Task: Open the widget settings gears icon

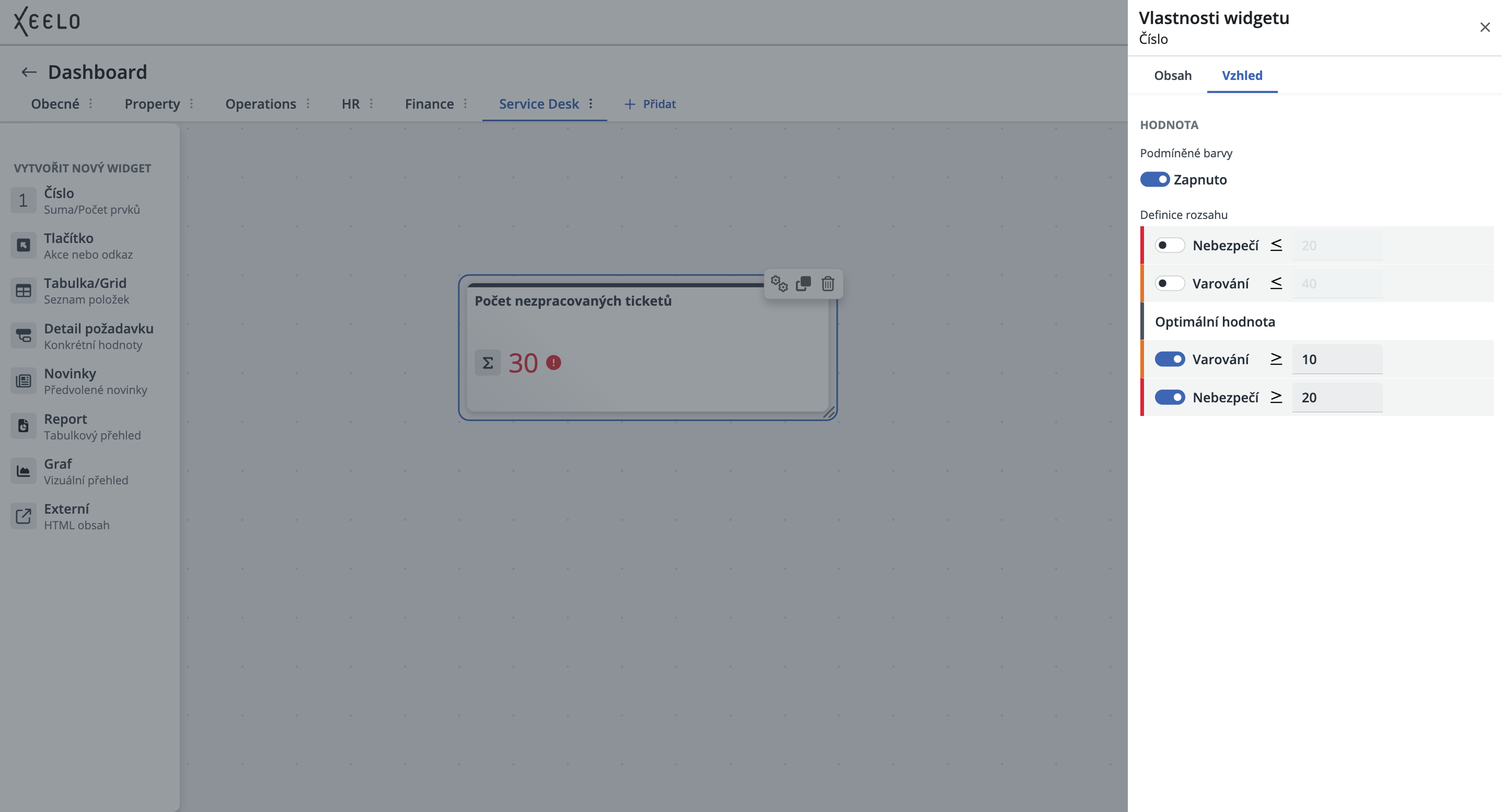Action: pyautogui.click(x=779, y=284)
